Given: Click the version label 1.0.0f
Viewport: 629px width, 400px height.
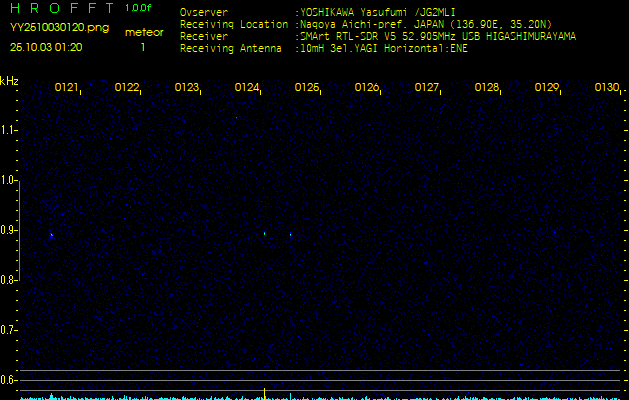Looking at the screenshot, I should point(138,8).
